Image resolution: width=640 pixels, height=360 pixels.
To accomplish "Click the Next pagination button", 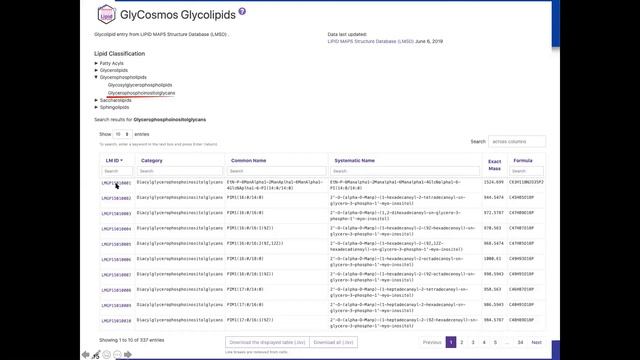I will pyautogui.click(x=536, y=342).
